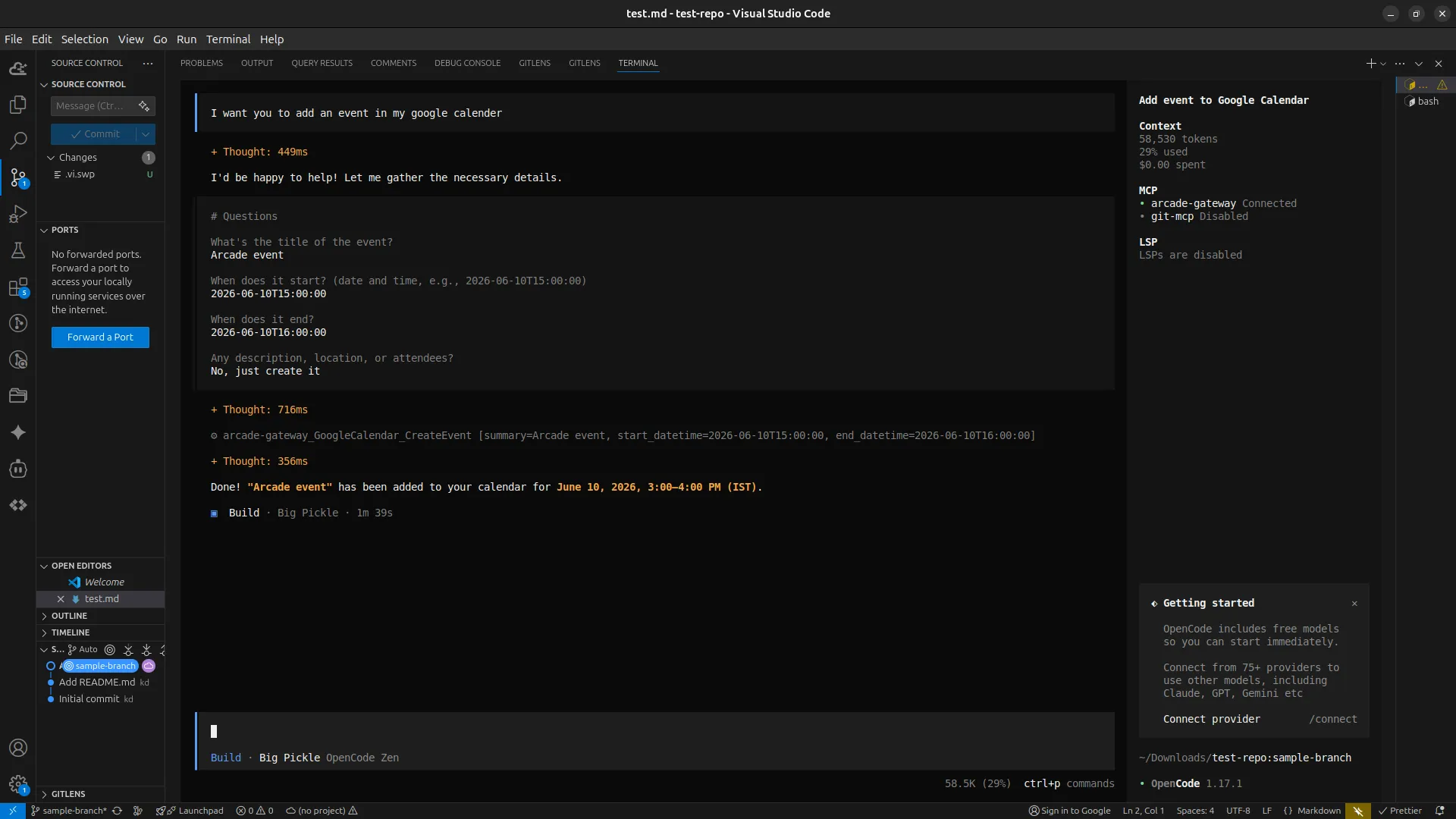Generate commit message with sparkle icon

143,106
